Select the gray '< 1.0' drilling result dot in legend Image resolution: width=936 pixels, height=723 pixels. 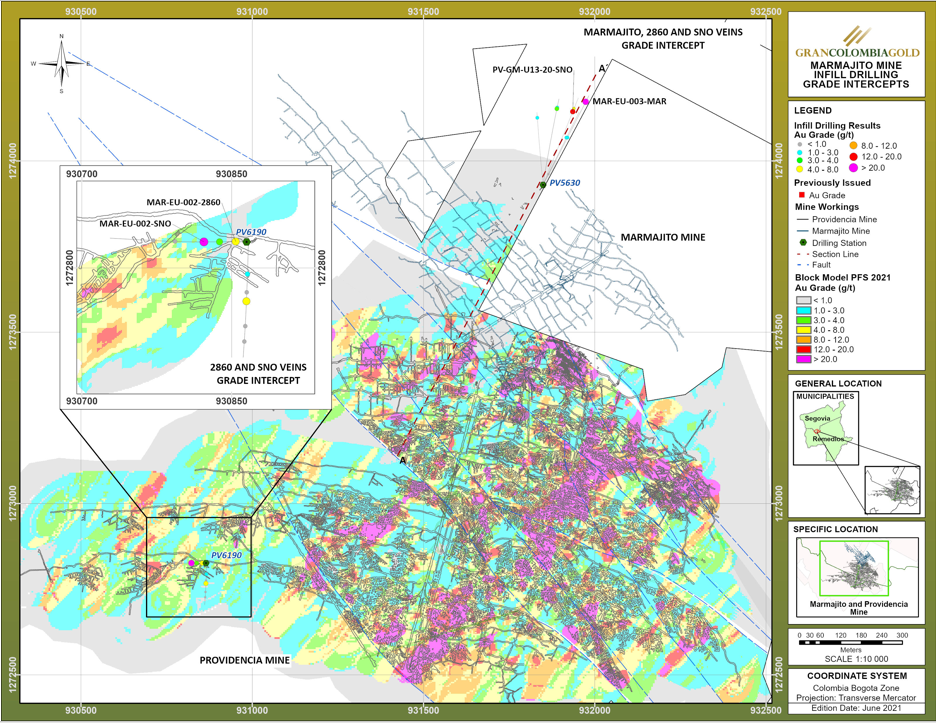[x=799, y=144]
